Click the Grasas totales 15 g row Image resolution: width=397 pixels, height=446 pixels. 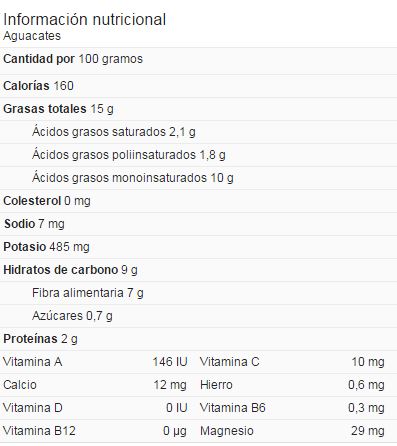pyautogui.click(x=198, y=109)
